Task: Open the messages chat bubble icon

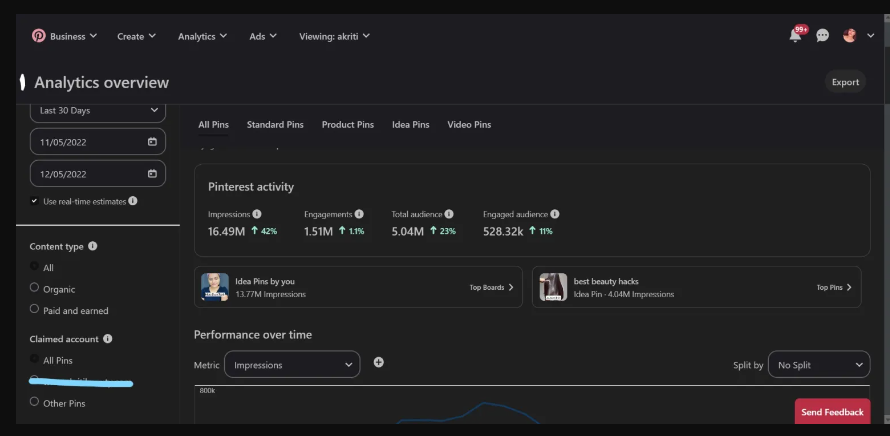Action: (822, 36)
